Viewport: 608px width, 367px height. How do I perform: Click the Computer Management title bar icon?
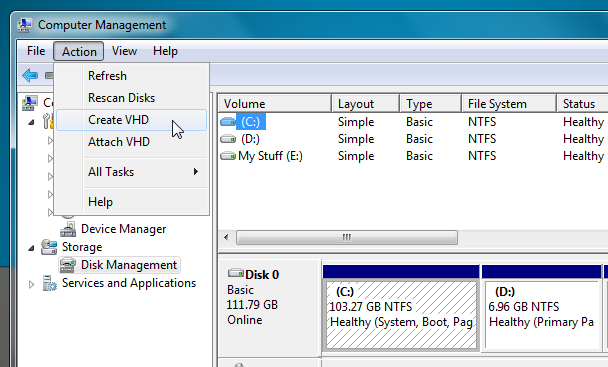(x=24, y=25)
